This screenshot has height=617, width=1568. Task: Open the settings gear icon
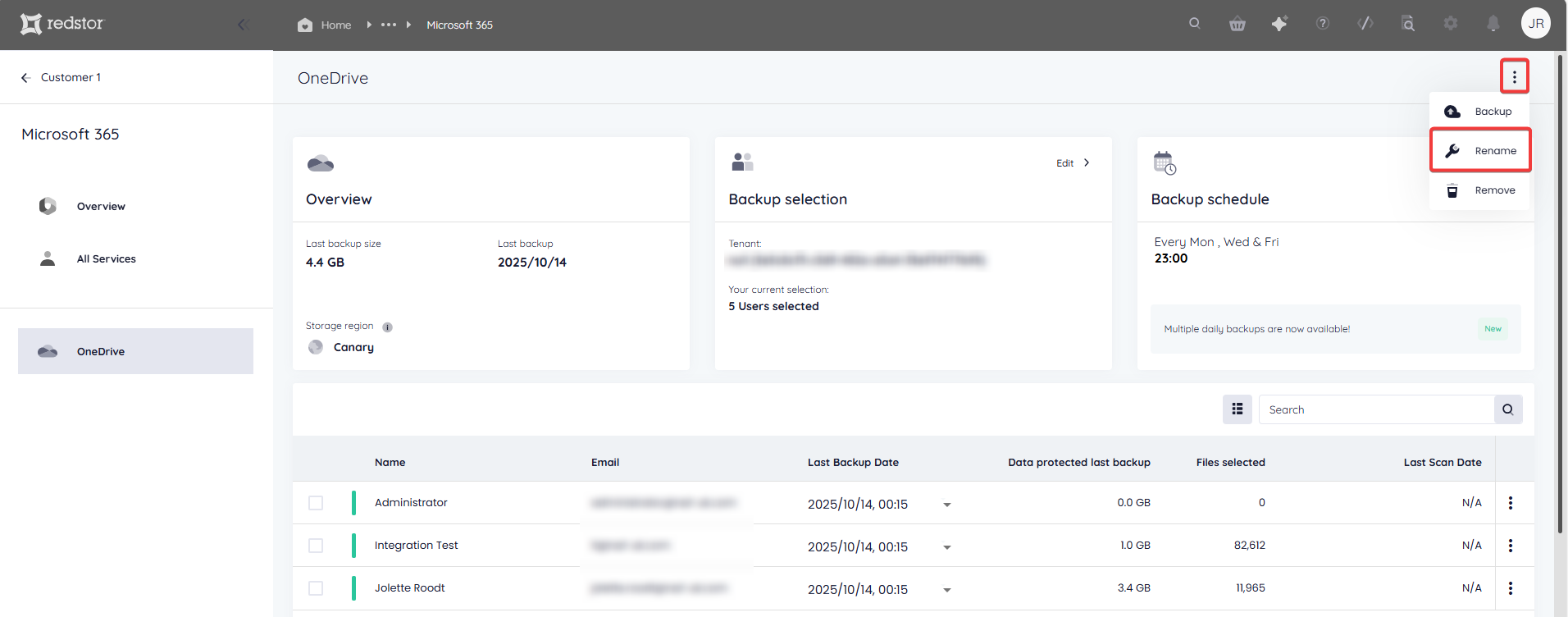point(1451,23)
